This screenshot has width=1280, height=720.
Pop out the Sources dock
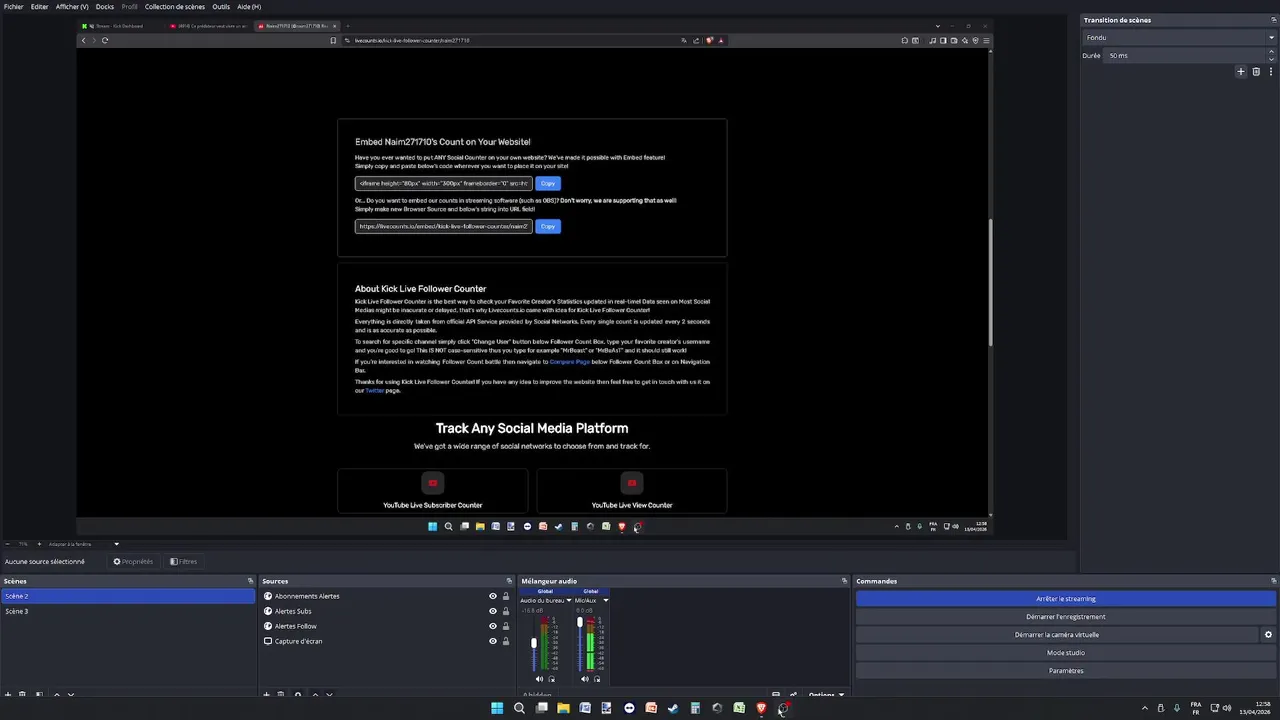(509, 581)
